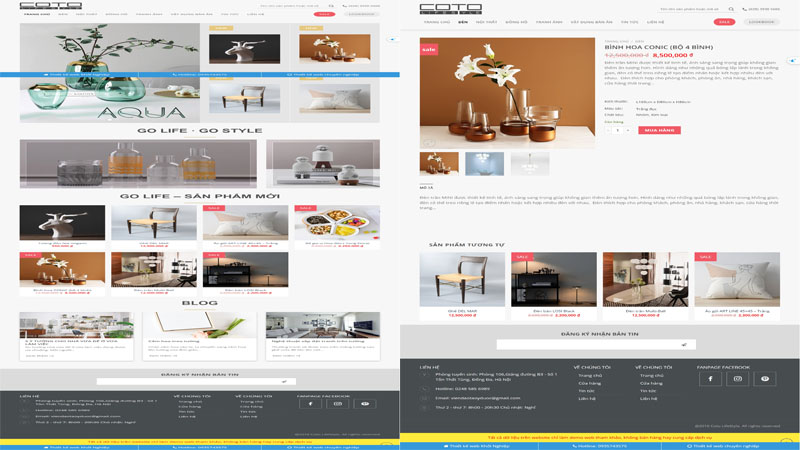Viewport: 800px width, 450px height.
Task: Decrease quantity with the minus button
Action: 608,130
